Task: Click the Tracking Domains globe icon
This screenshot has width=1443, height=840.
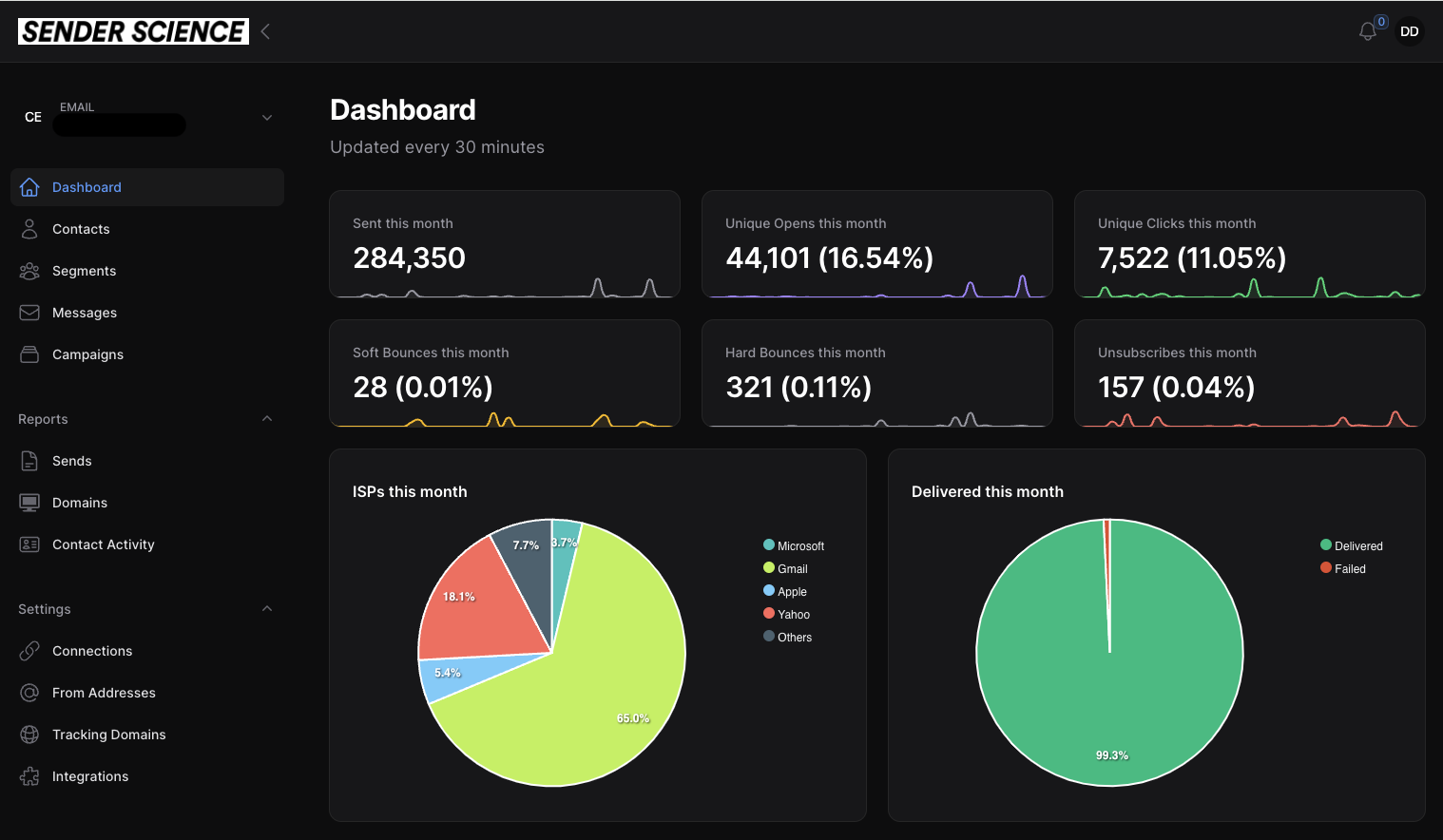Action: coord(29,735)
